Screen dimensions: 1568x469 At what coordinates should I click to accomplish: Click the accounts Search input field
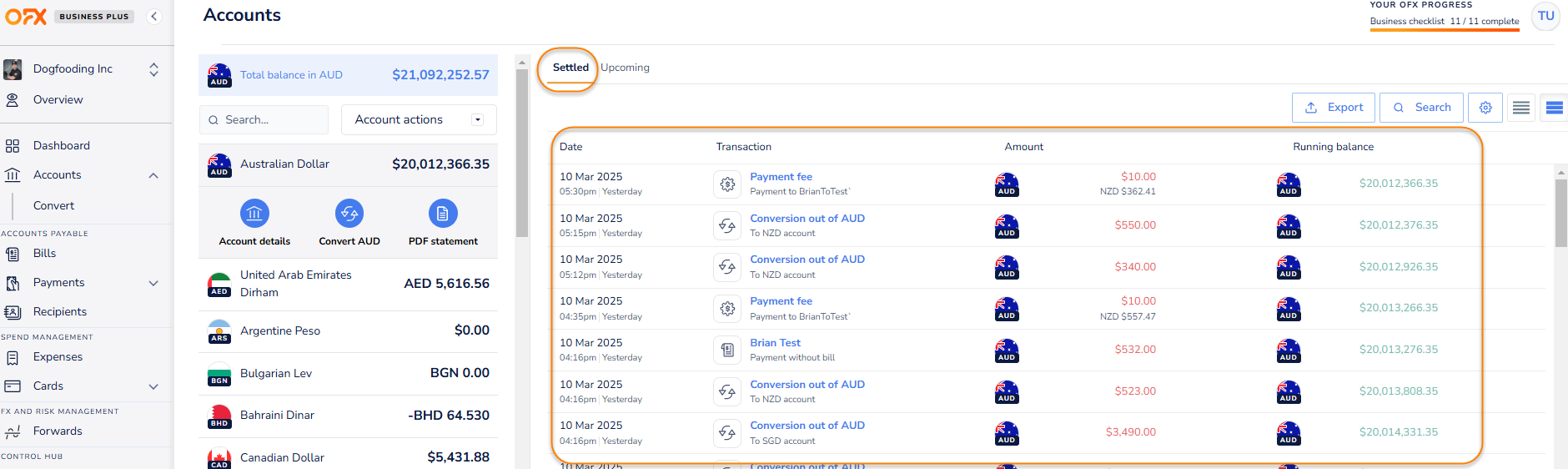click(x=264, y=119)
